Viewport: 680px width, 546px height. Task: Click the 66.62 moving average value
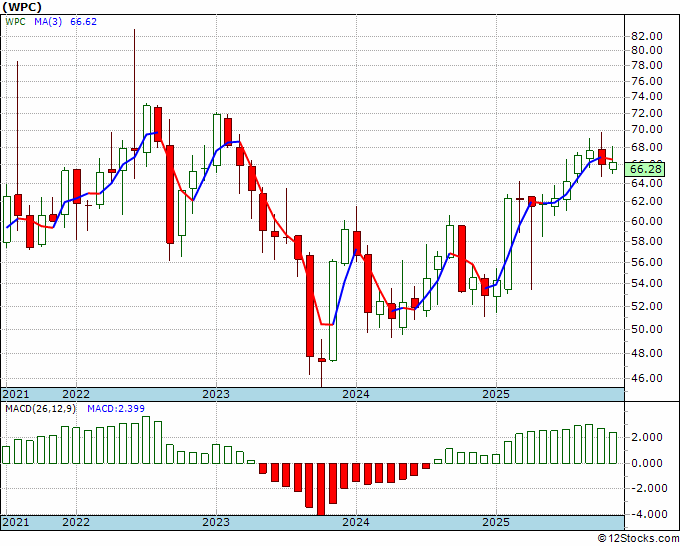(83, 22)
